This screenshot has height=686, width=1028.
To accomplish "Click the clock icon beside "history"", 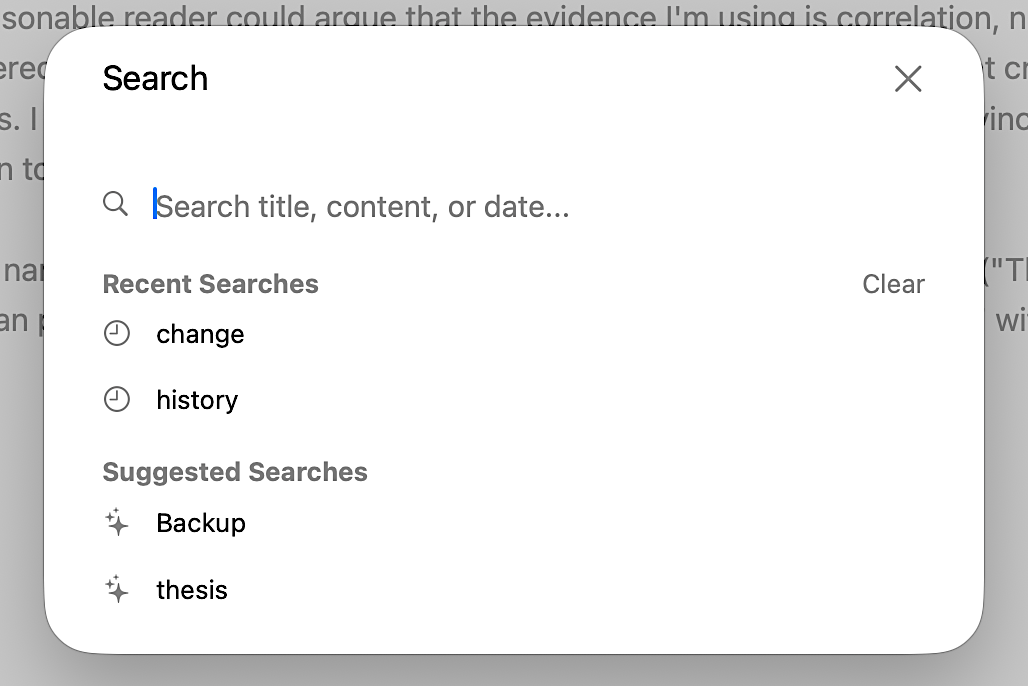I will (x=117, y=399).
